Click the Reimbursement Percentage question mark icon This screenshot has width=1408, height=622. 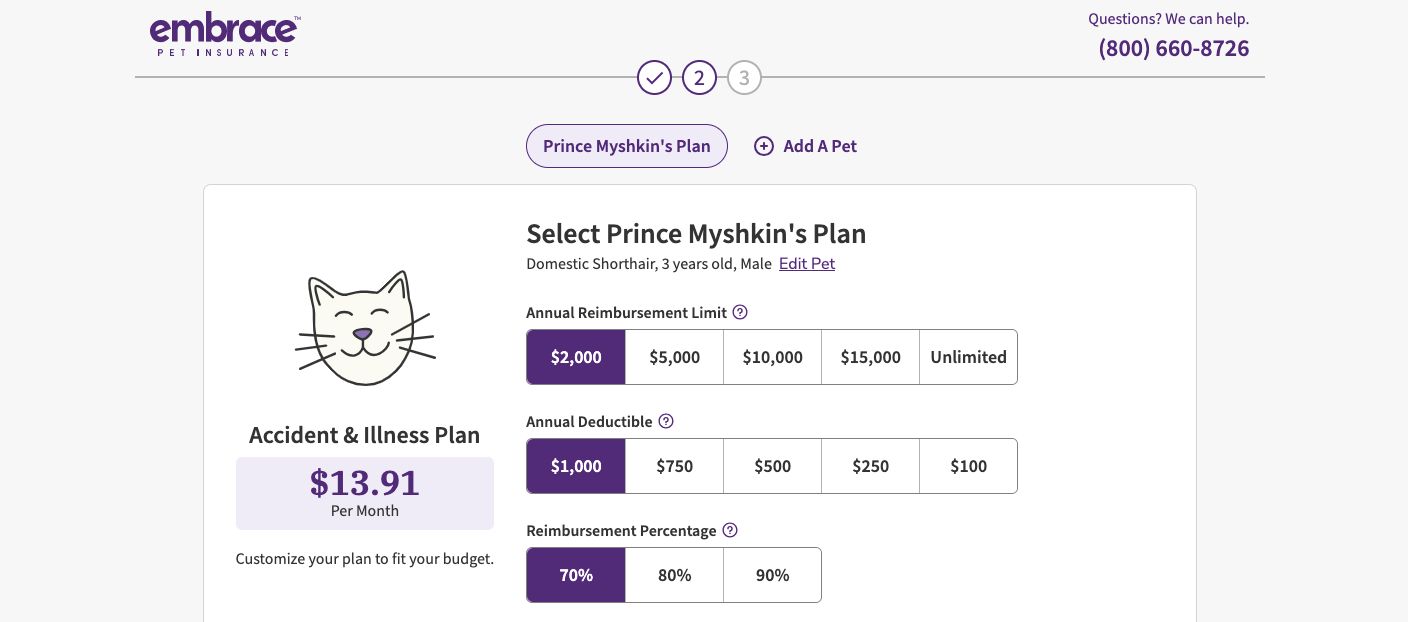pyautogui.click(x=730, y=530)
